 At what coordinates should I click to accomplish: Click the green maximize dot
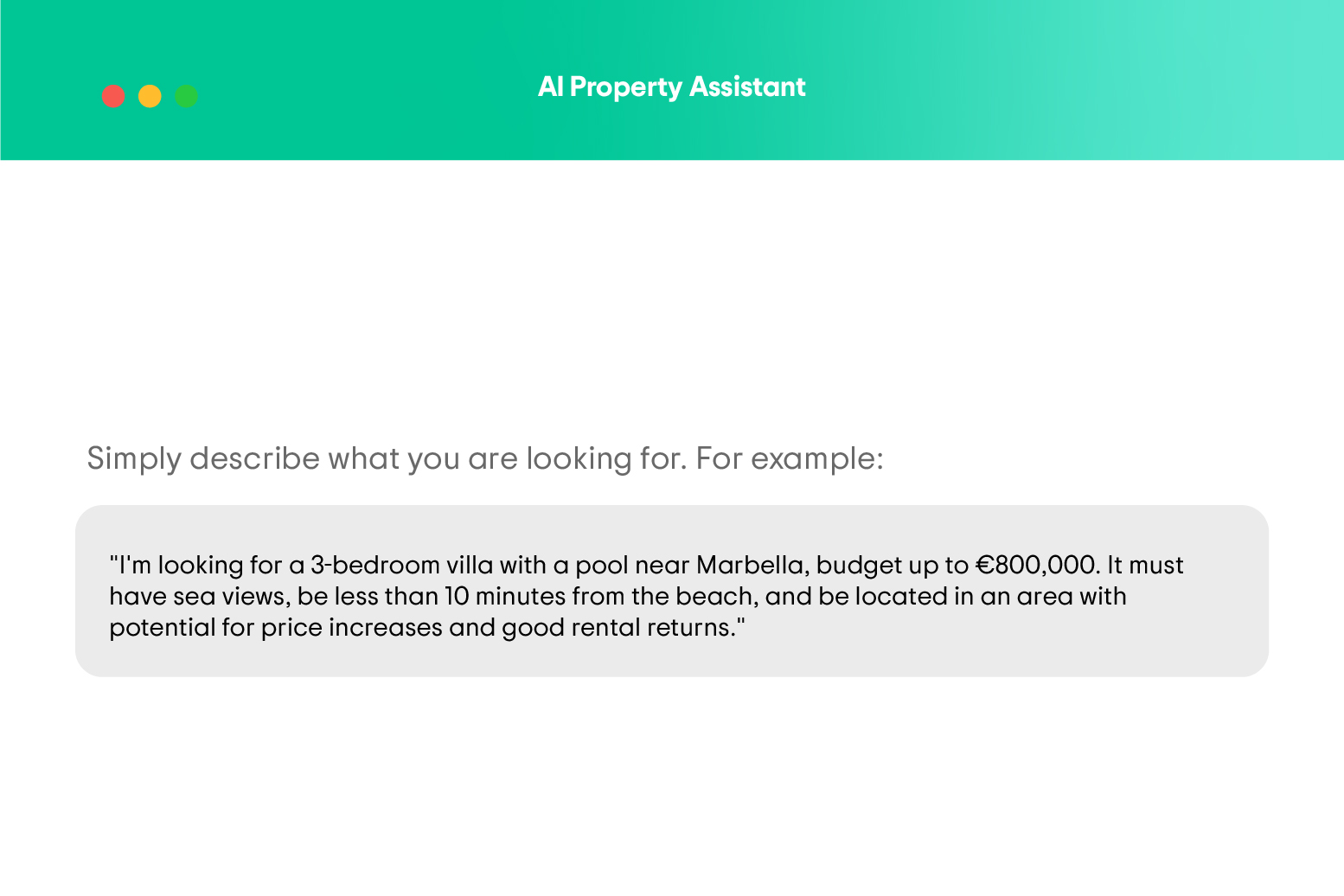click(187, 96)
